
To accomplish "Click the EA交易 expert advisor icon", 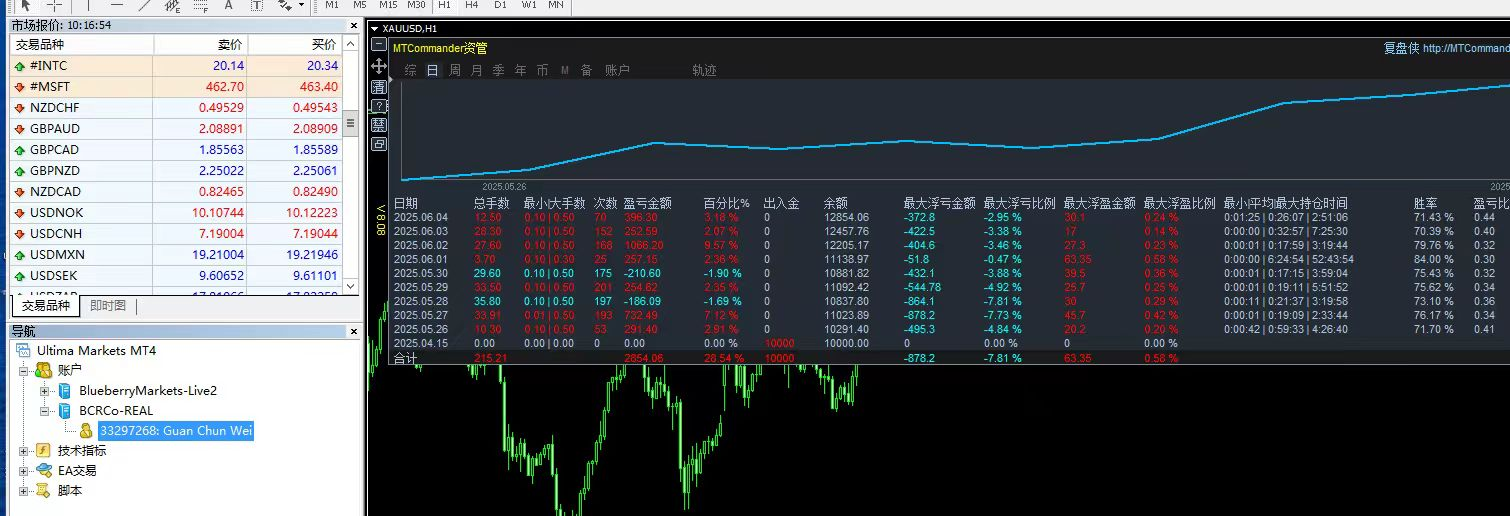I will tap(44, 471).
